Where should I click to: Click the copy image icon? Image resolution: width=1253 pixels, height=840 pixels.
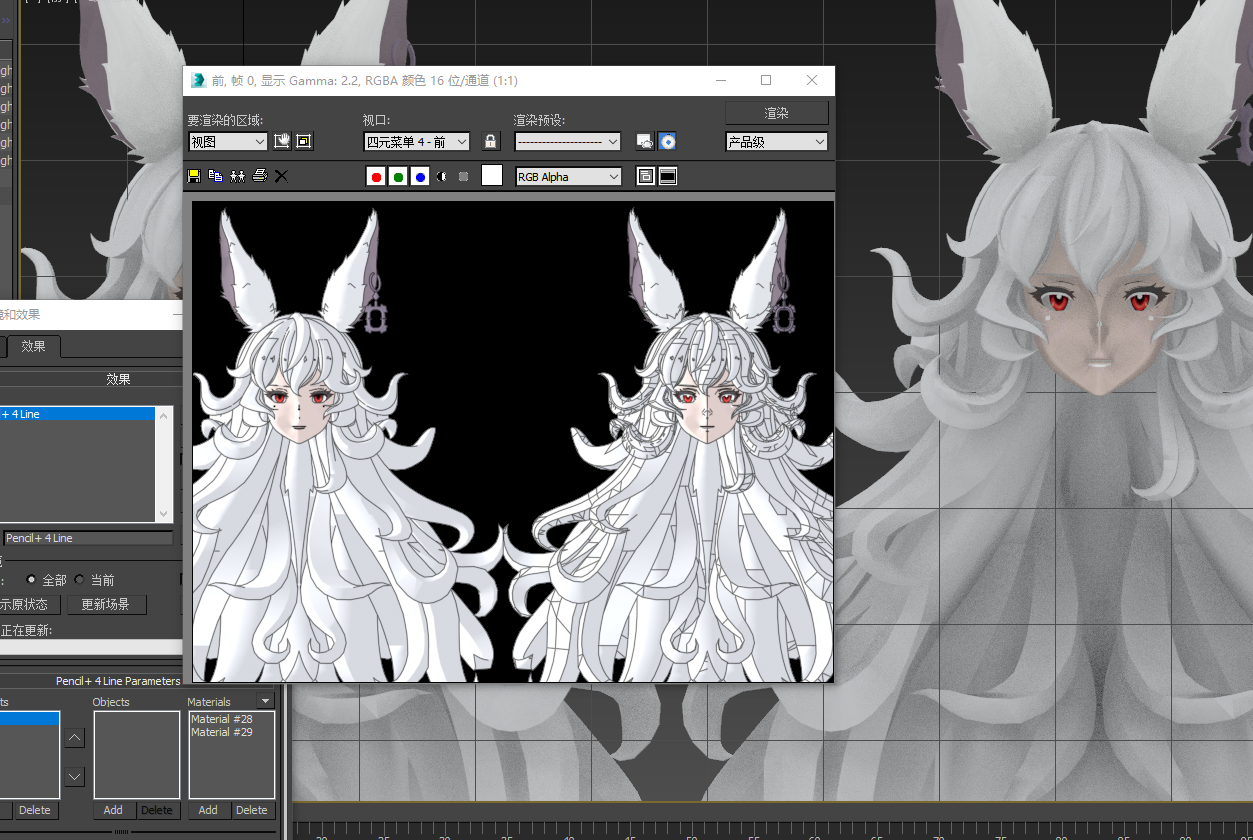215,176
